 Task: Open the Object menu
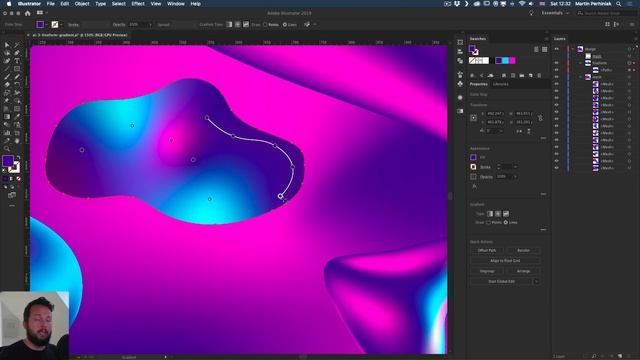pyautogui.click(x=82, y=4)
